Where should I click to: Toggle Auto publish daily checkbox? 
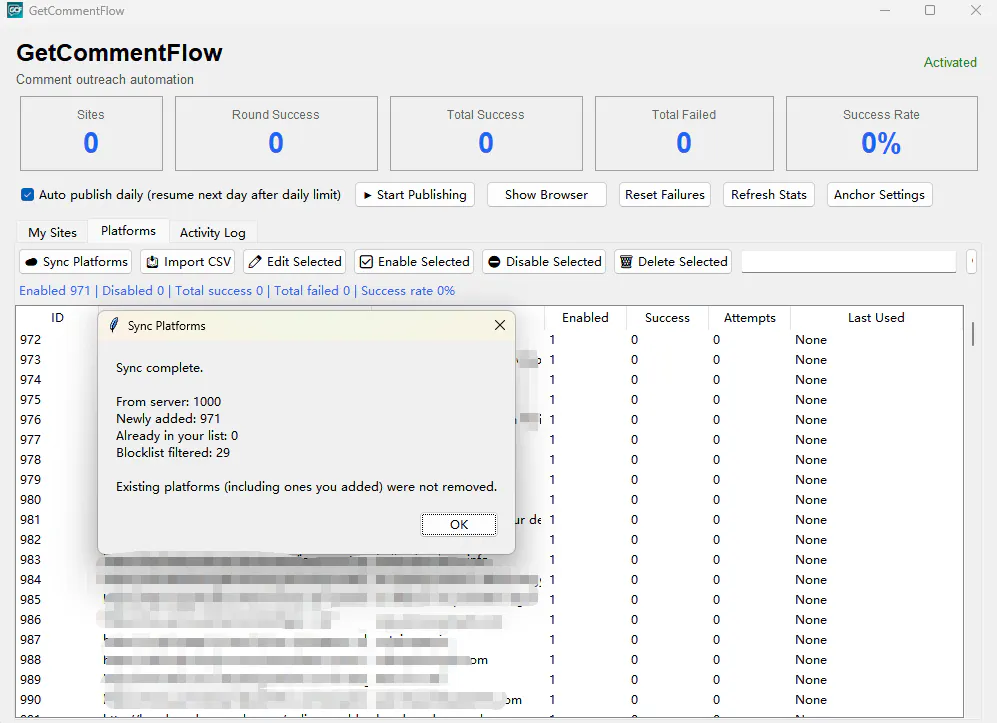click(27, 195)
